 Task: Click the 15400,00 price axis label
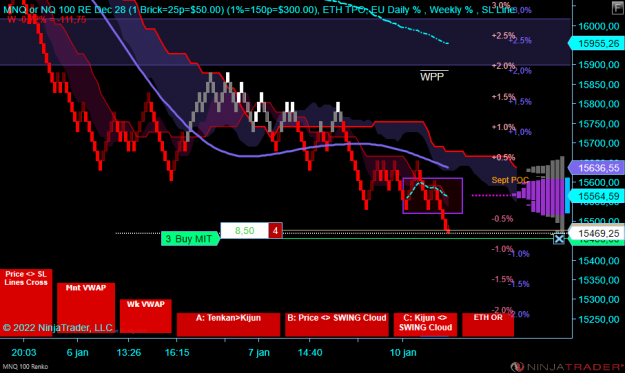(x=598, y=260)
